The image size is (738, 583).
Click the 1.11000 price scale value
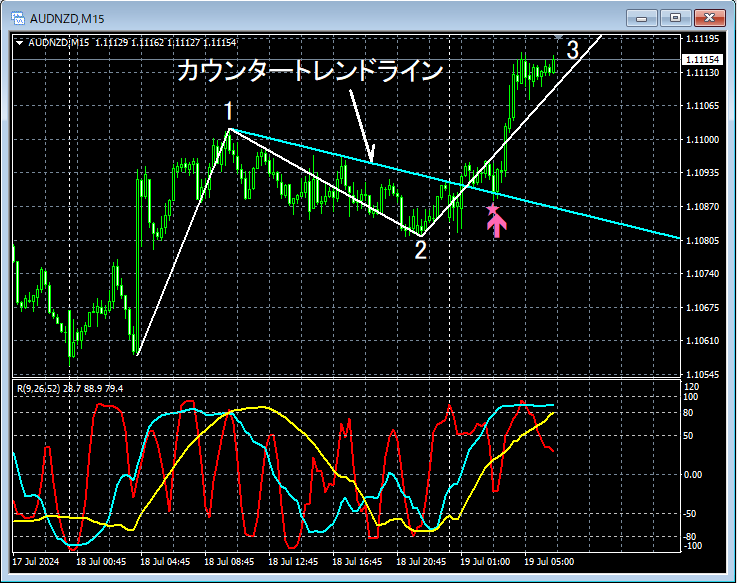[703, 140]
